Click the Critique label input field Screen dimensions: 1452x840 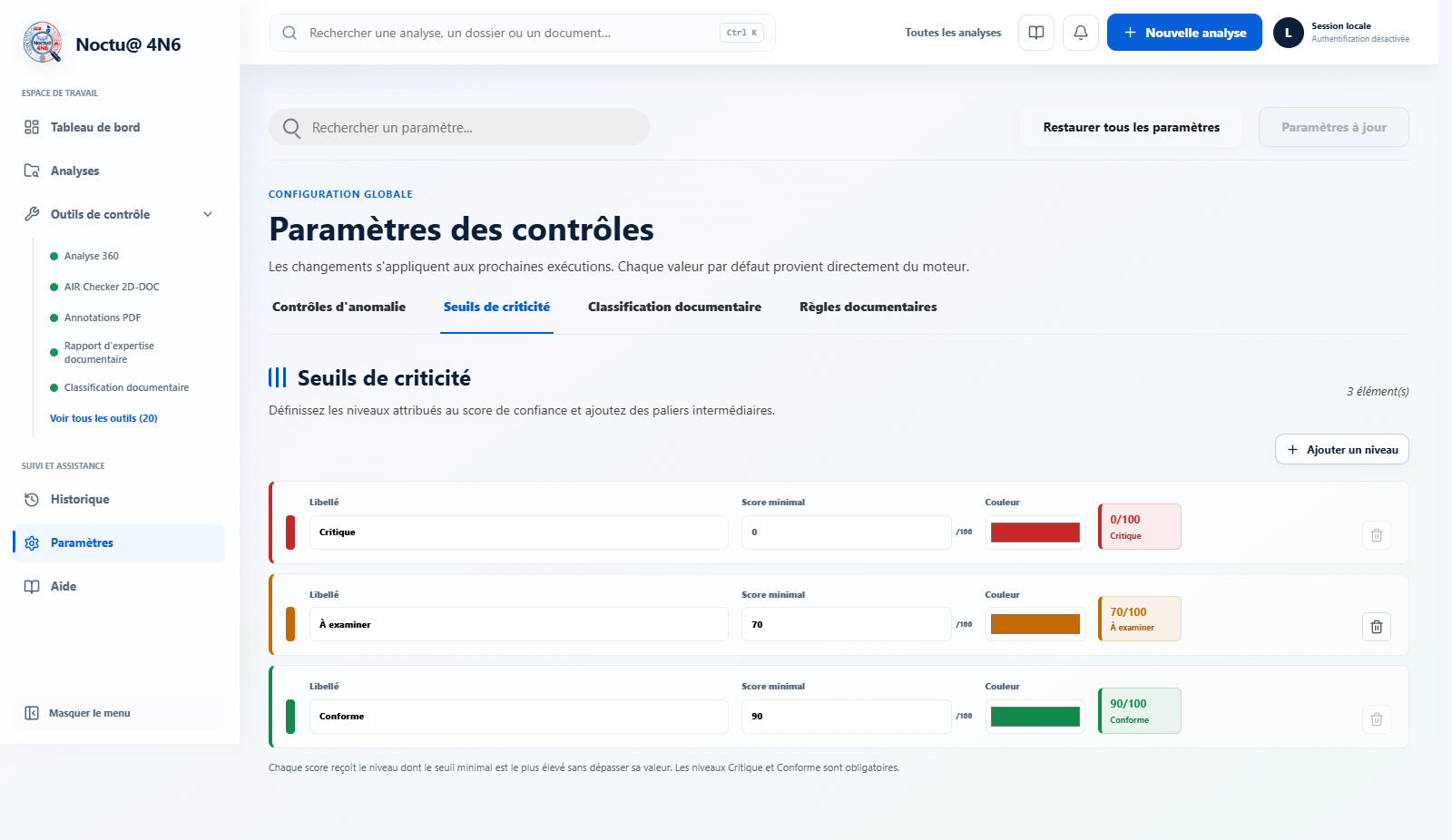tap(518, 532)
